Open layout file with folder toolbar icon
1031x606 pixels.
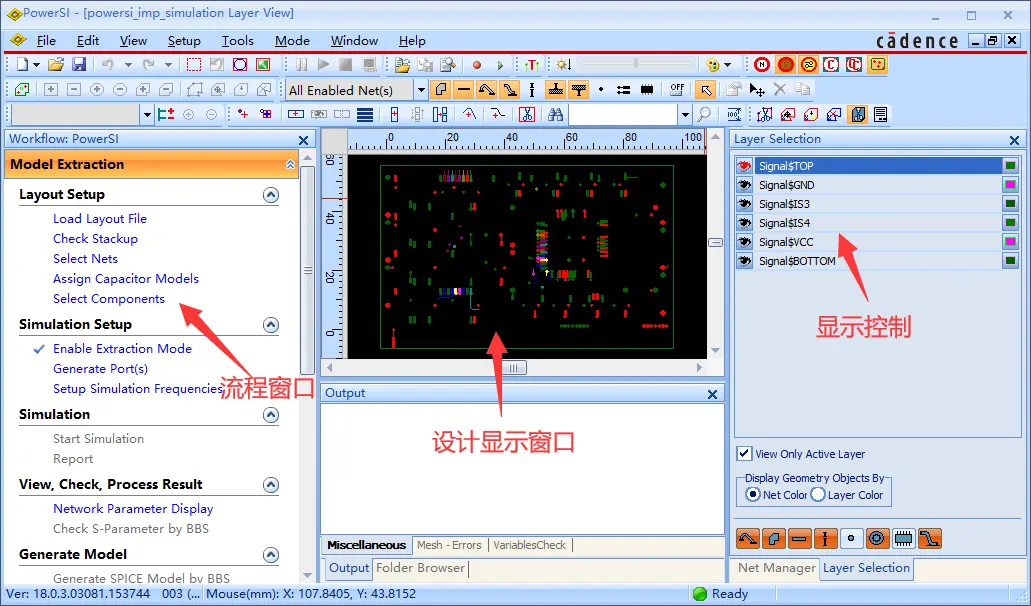pyautogui.click(x=56, y=64)
